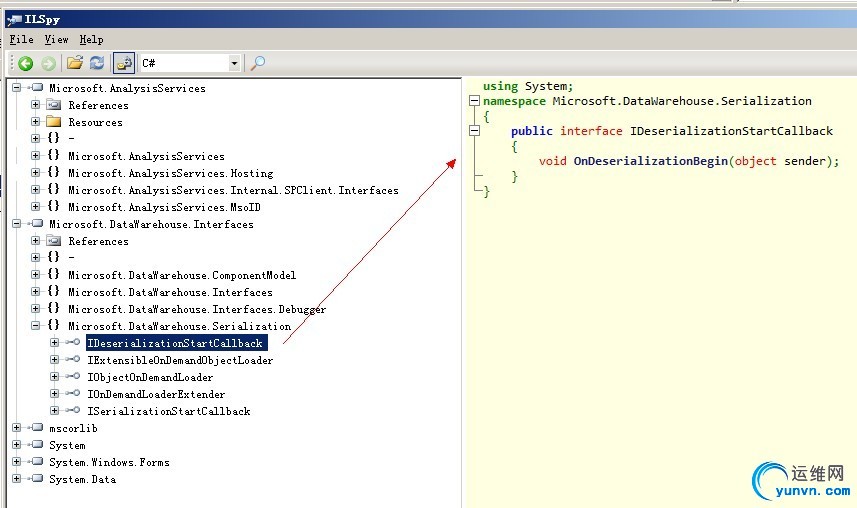Click the green Back navigation arrow
Image resolution: width=857 pixels, height=508 pixels.
[x=25, y=63]
